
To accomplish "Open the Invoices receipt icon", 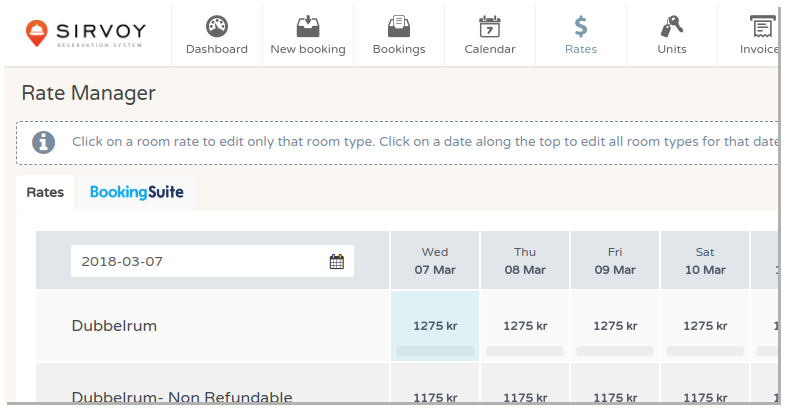I will click(x=762, y=26).
